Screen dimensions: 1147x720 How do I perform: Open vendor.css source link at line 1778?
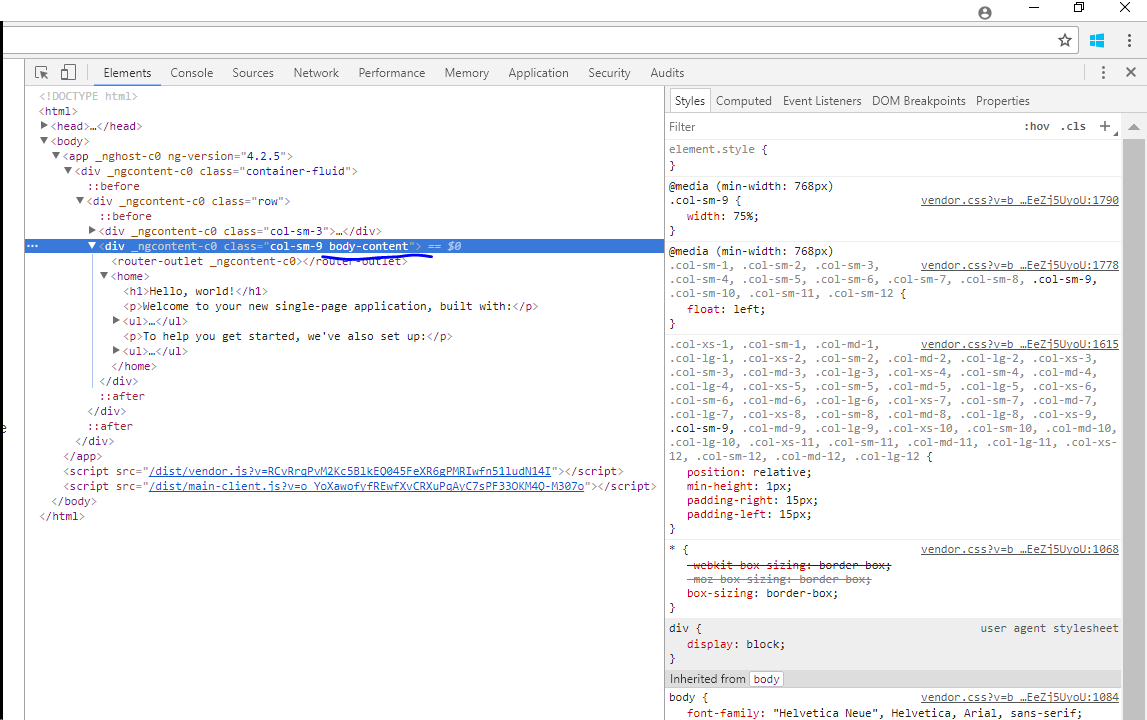tap(1019, 265)
